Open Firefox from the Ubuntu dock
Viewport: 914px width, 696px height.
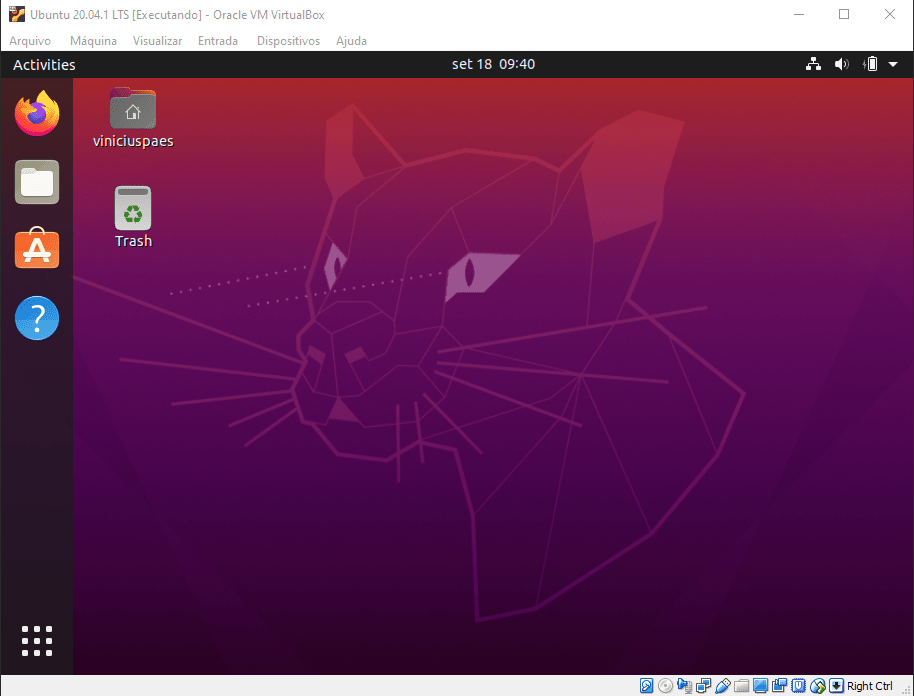(x=37, y=113)
